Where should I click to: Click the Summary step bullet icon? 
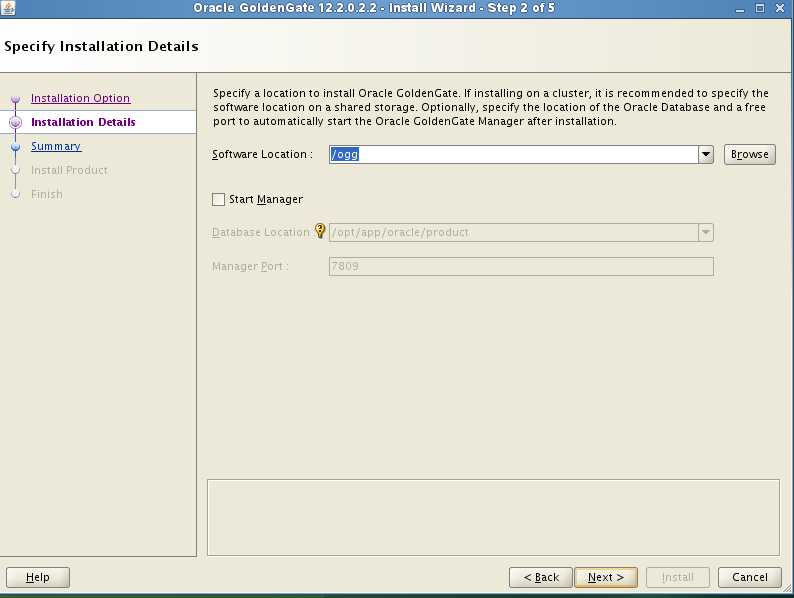[16, 146]
